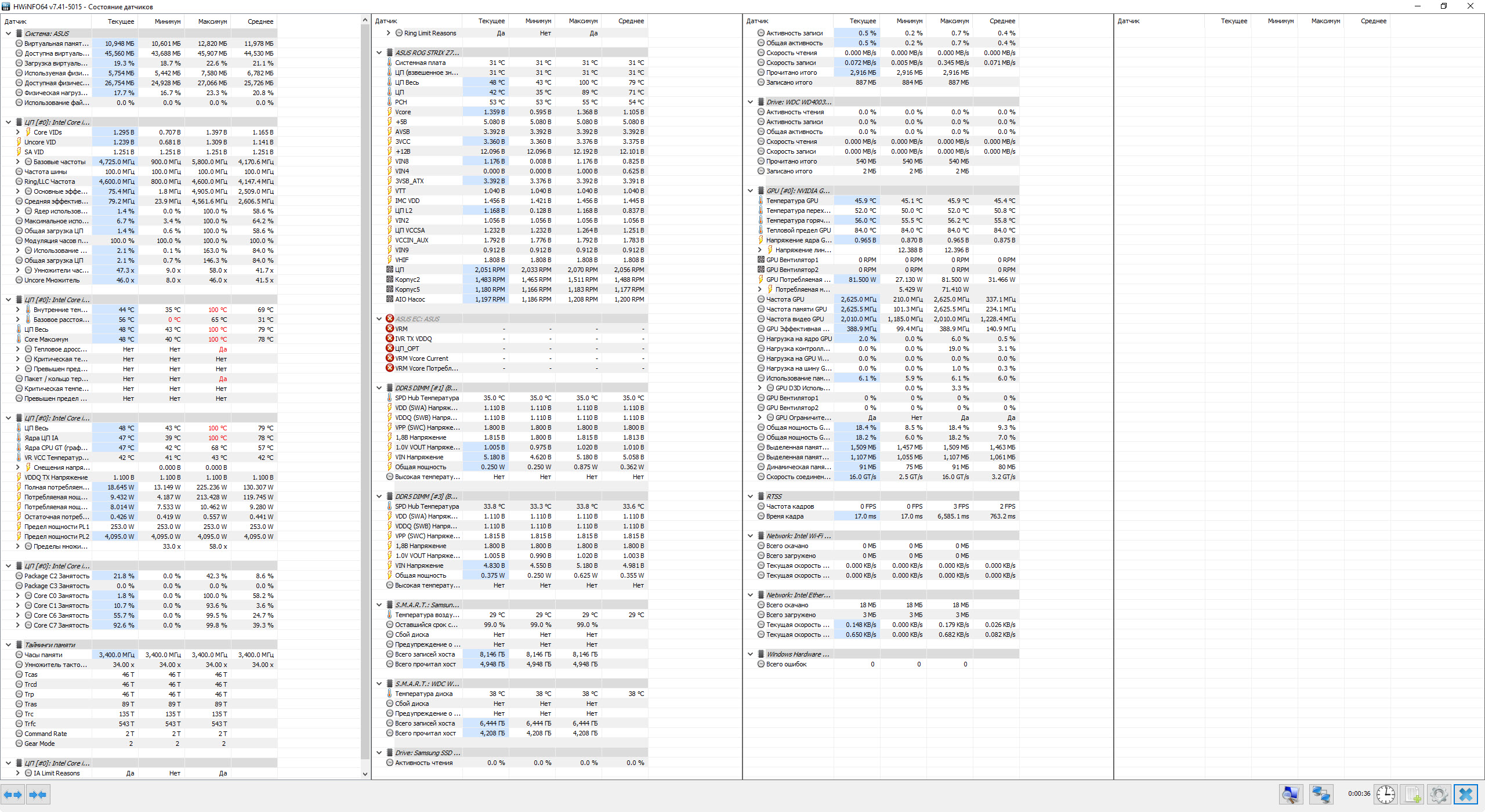The height and width of the screenshot is (812, 1485).
Task: Expand the Ring Limit Reasons row
Action: pos(389,33)
